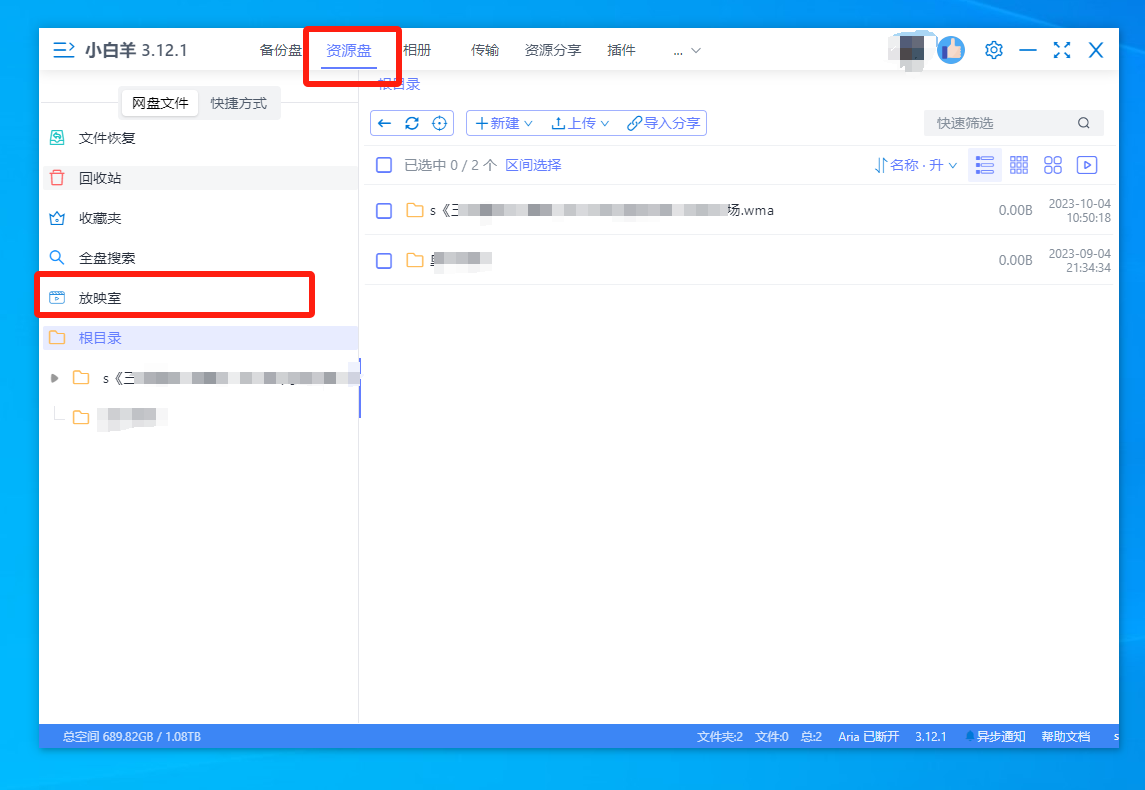Click 总空间 689.82GB / 1.08TB status

(131, 737)
